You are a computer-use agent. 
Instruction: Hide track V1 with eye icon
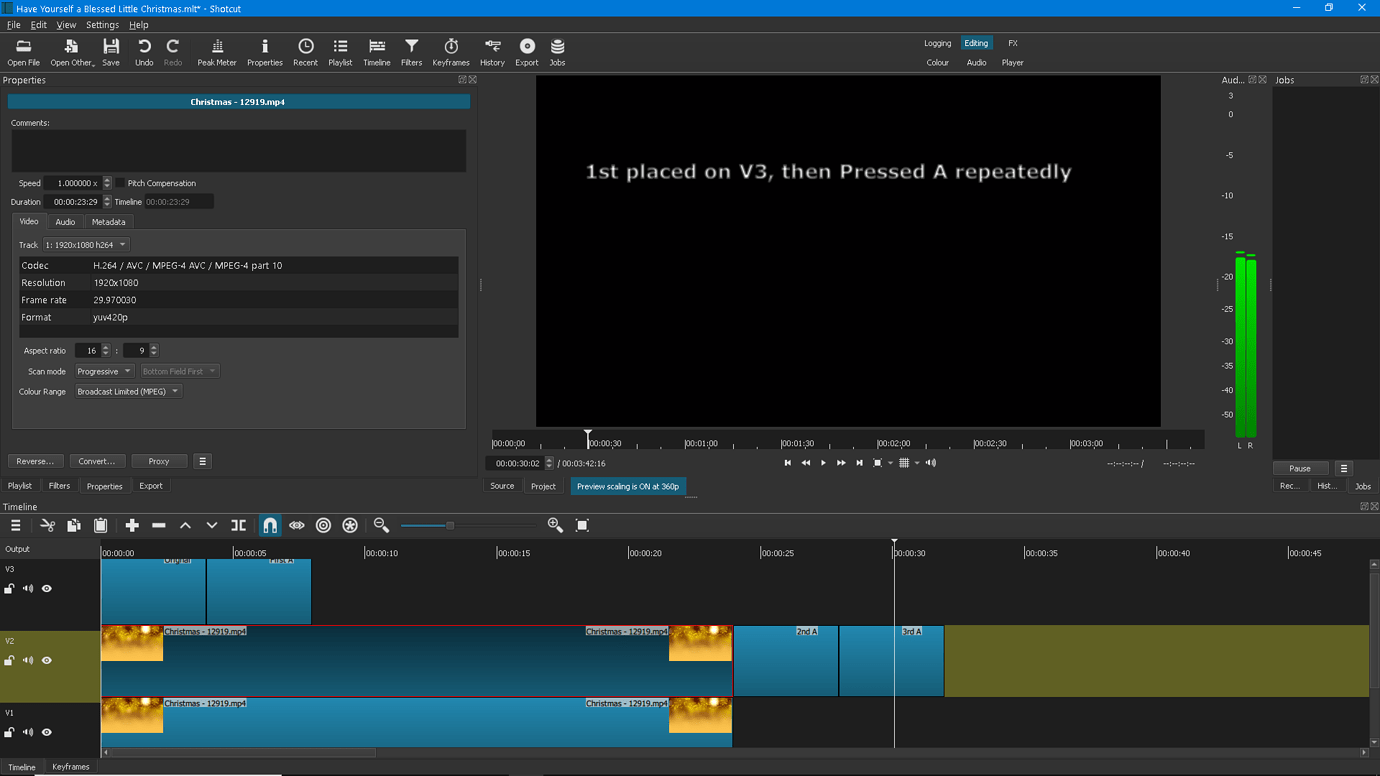click(47, 733)
